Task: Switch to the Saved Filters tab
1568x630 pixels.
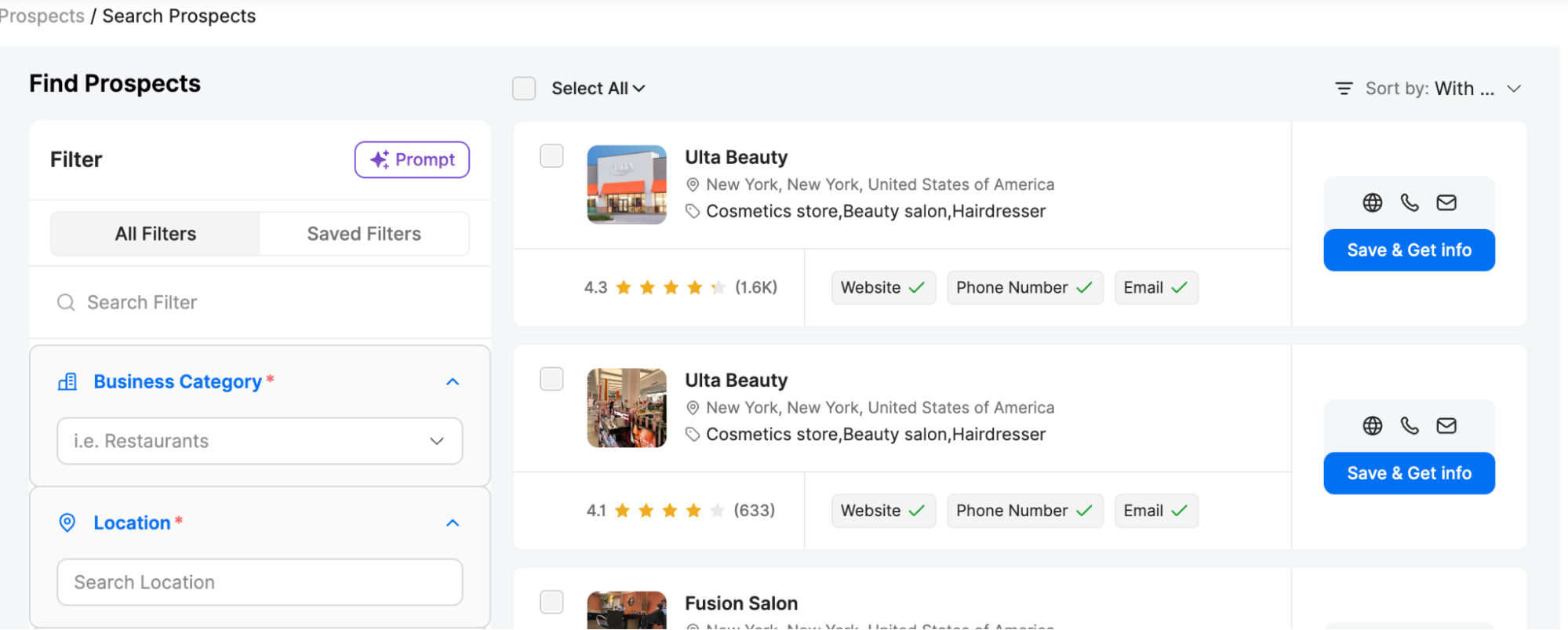Action: pos(364,234)
